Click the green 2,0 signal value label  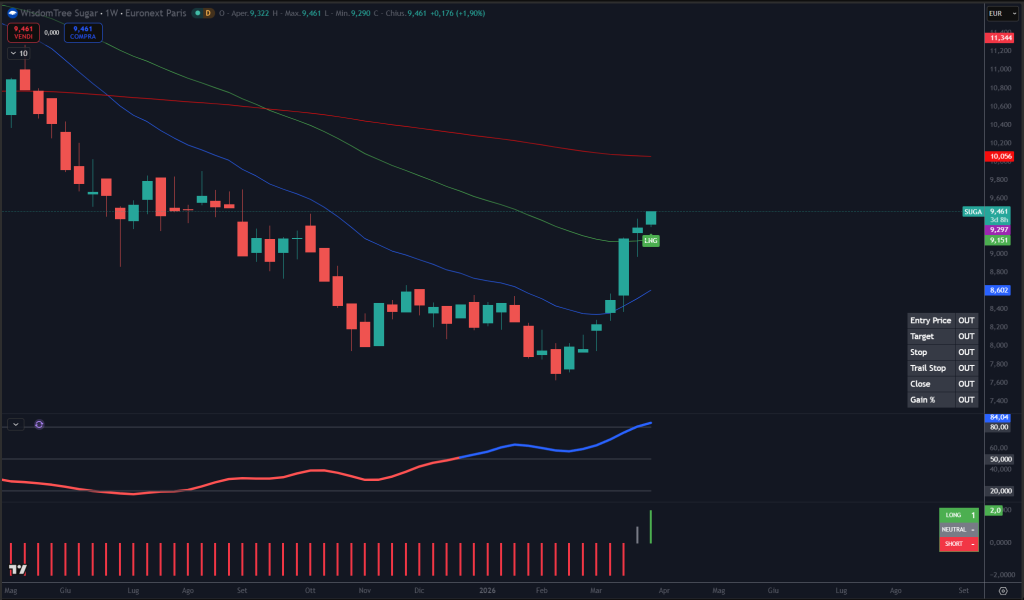tap(995, 511)
